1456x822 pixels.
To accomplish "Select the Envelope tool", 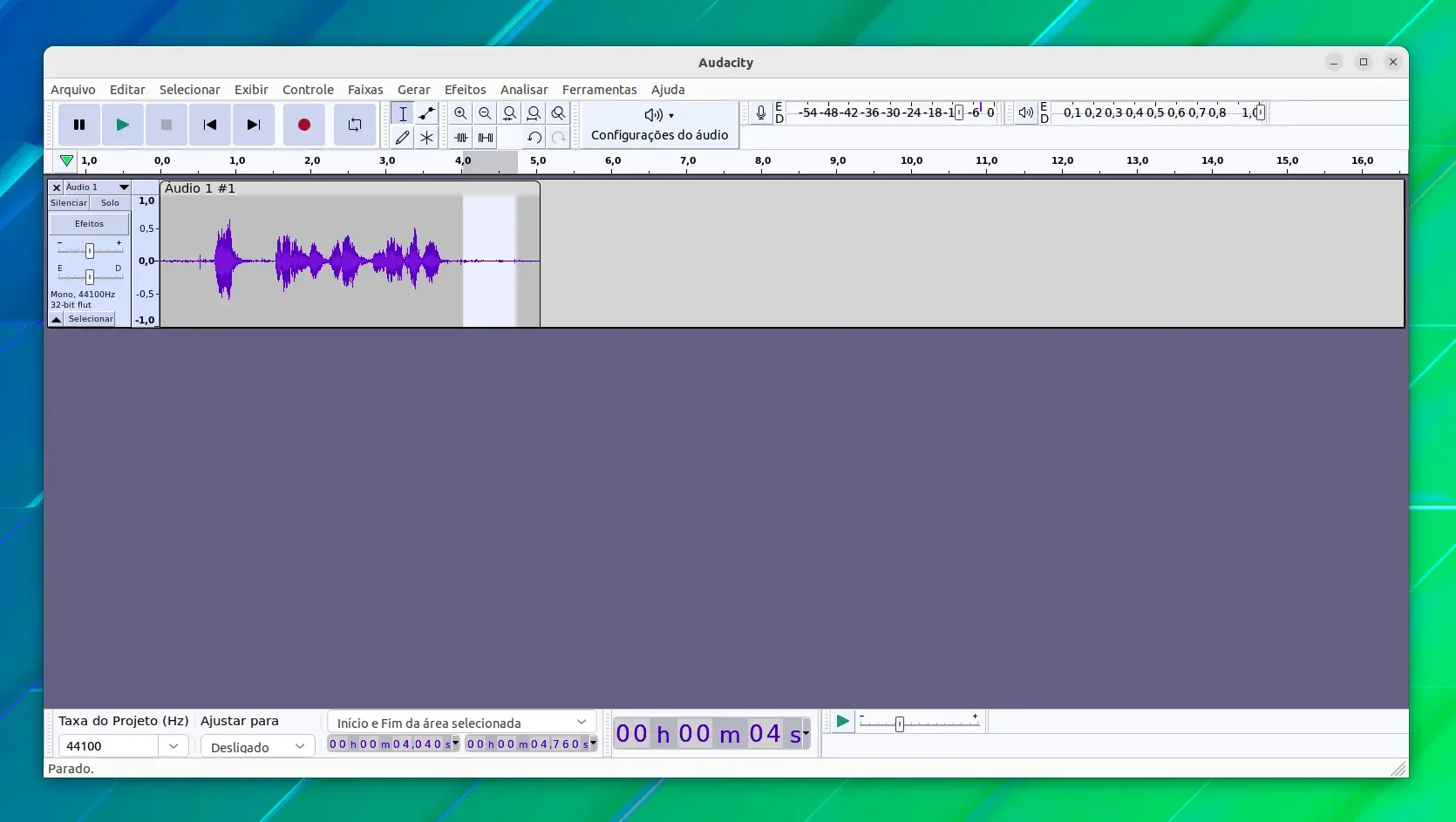I will tap(426, 113).
